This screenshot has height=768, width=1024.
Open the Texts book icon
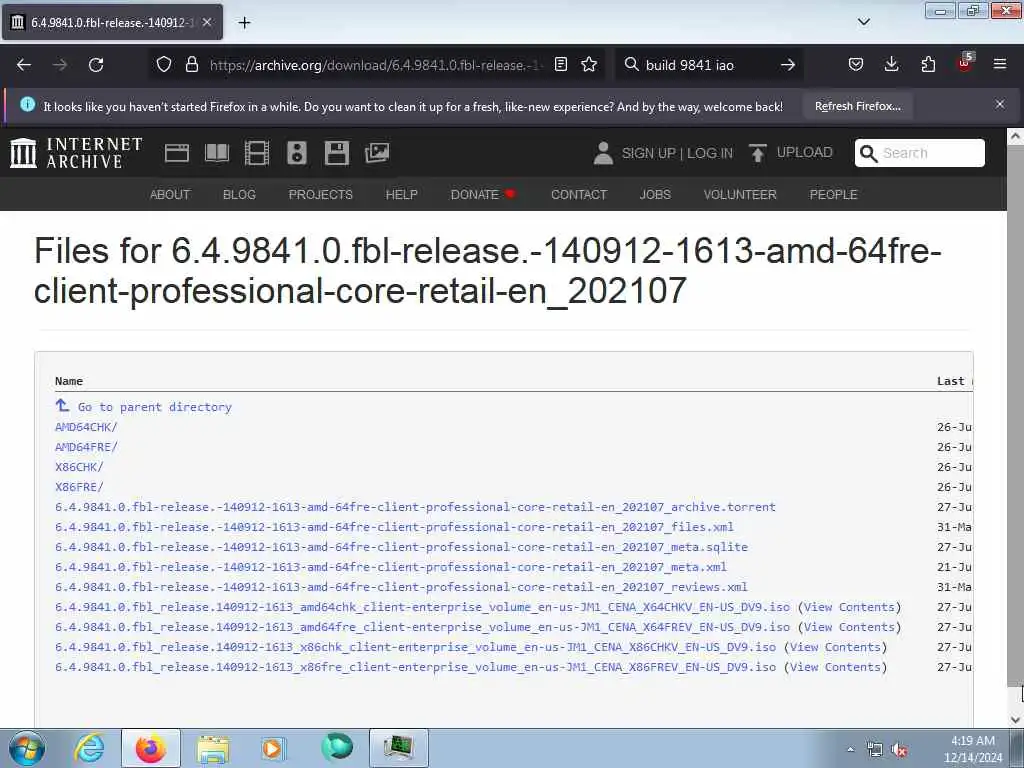217,153
